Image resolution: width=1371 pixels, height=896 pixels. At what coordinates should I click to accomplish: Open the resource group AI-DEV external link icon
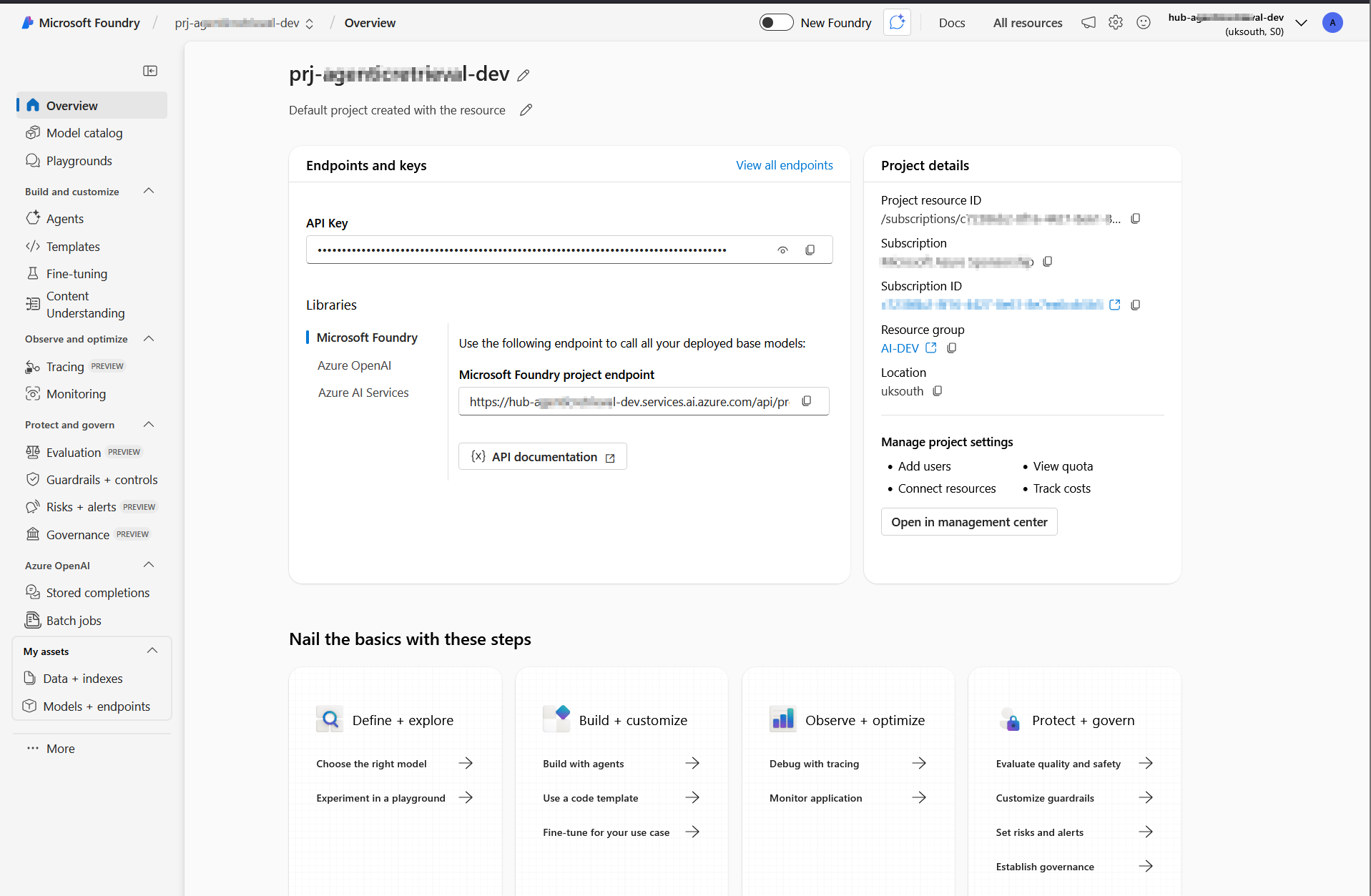pos(930,348)
